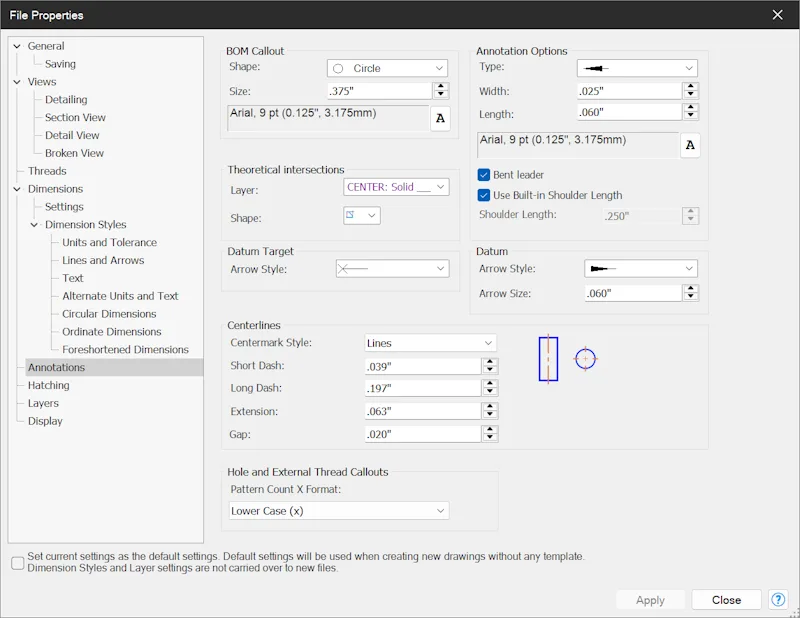
Task: Open BOM Callout font picker button
Action: [440, 118]
